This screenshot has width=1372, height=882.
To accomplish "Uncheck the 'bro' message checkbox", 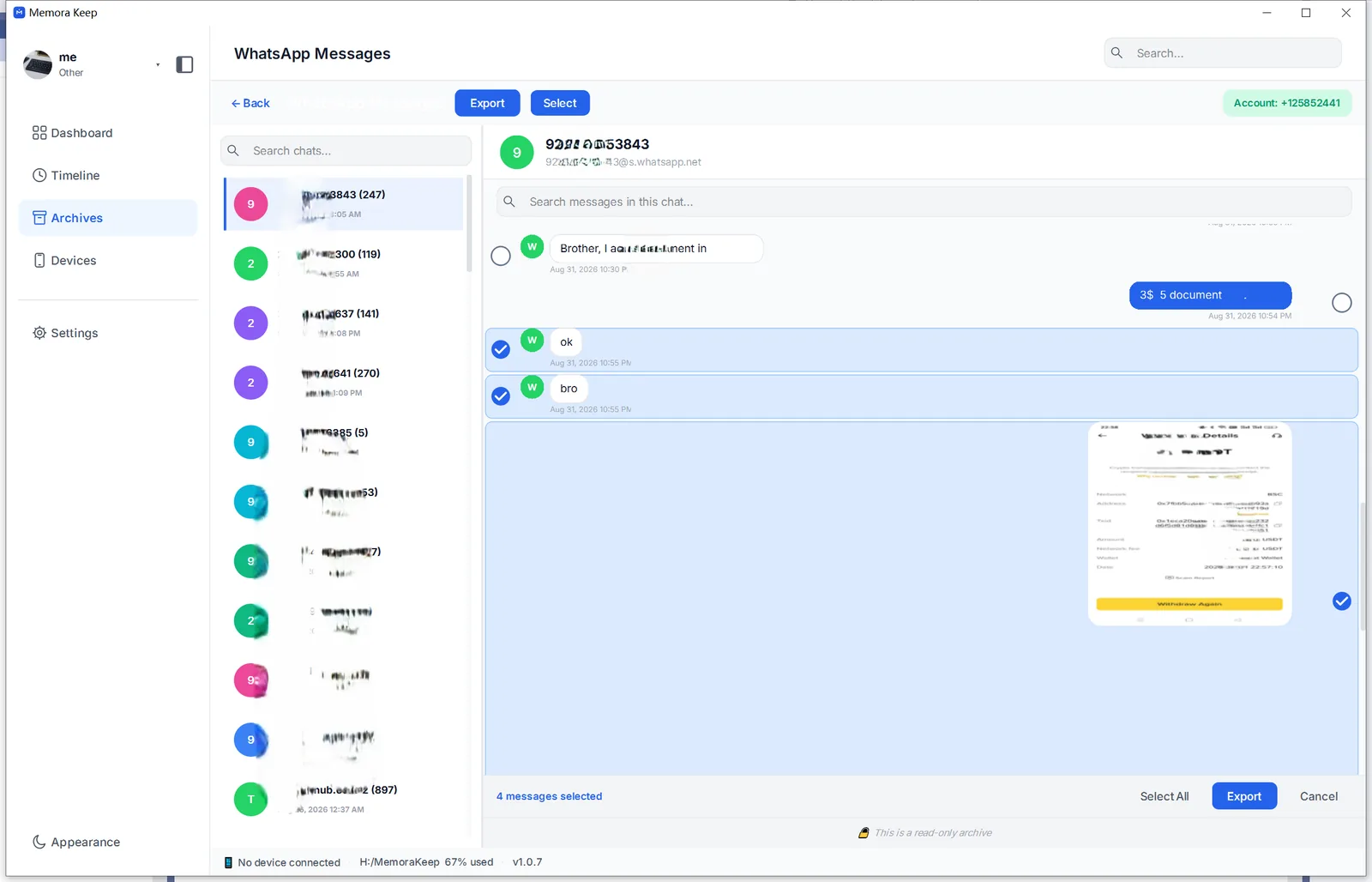I will (501, 396).
